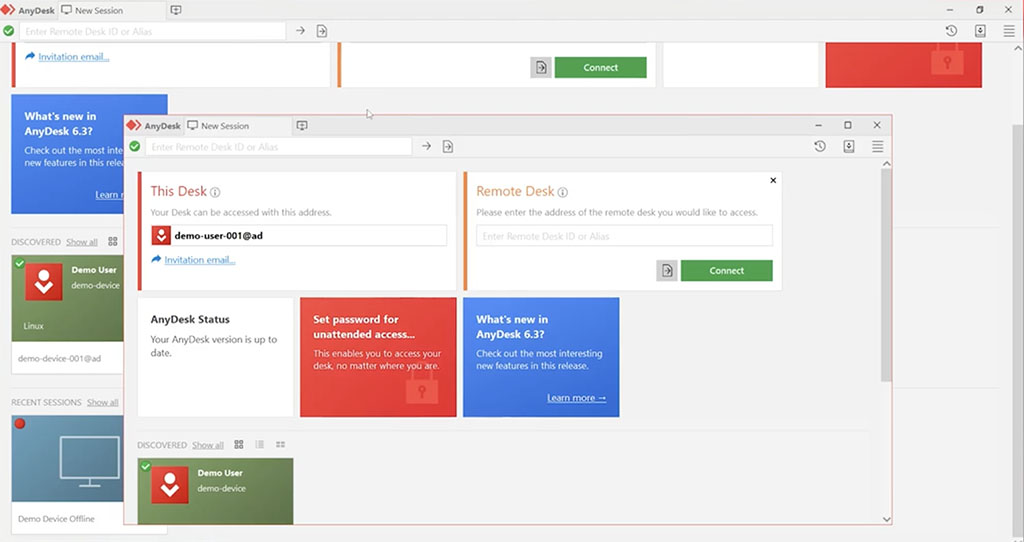This screenshot has height=542, width=1024.
Task: Click the green status check icon in the front window
Action: click(135, 146)
